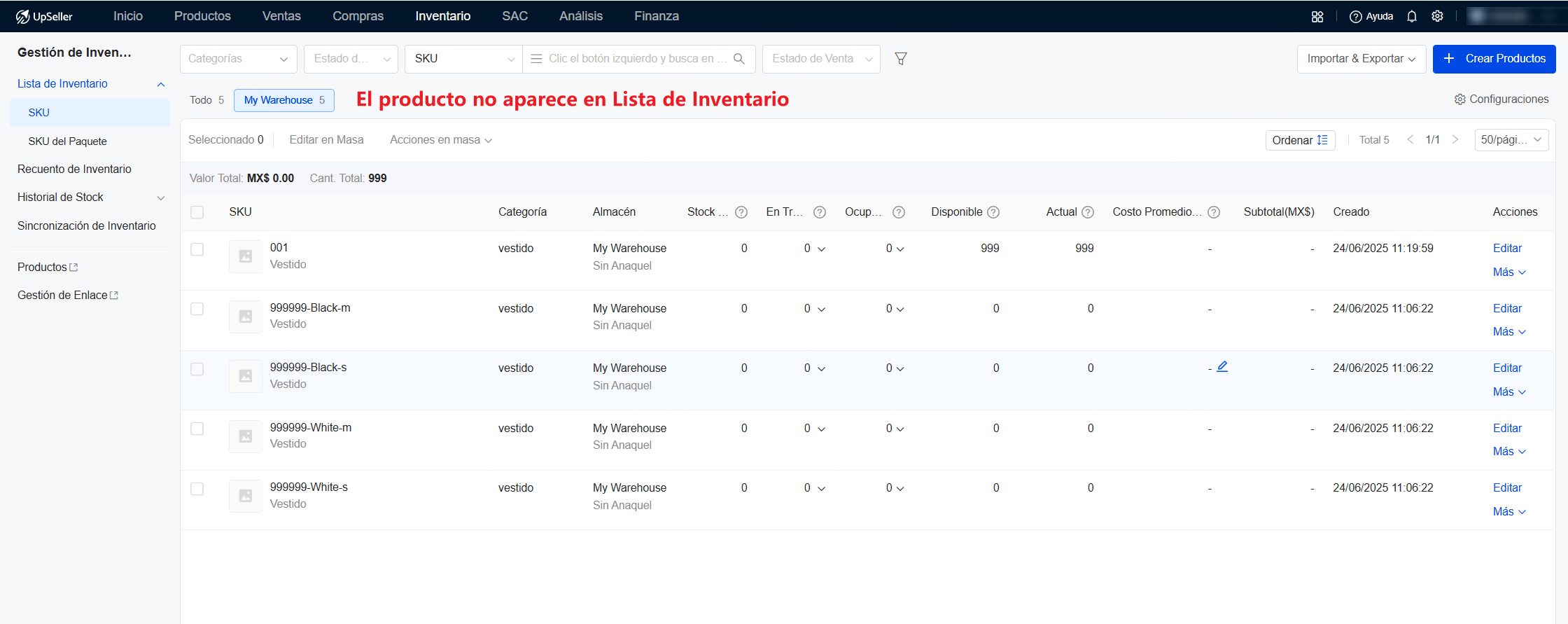This screenshot has height=624, width=1568.
Task: Select the My Warehouse tab
Action: [284, 100]
